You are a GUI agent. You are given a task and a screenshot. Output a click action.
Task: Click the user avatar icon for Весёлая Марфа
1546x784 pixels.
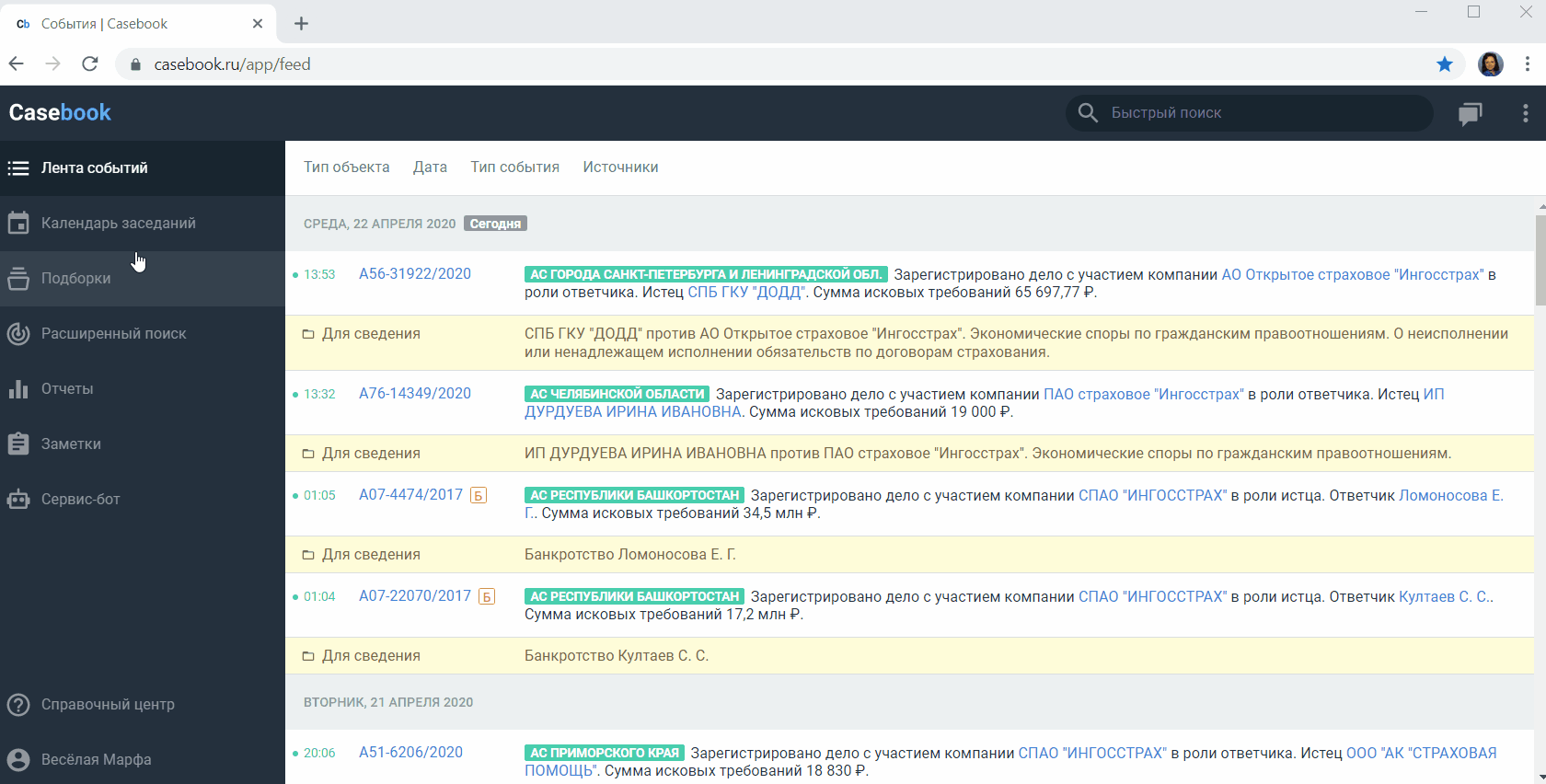[18, 759]
